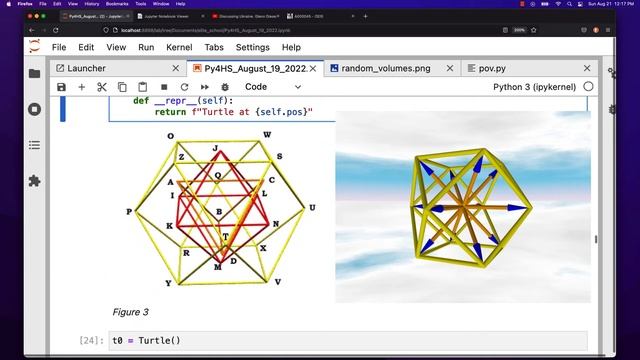Image resolution: width=640 pixels, height=360 pixels.
Task: Restart kernel and run all cells
Action: click(x=205, y=87)
